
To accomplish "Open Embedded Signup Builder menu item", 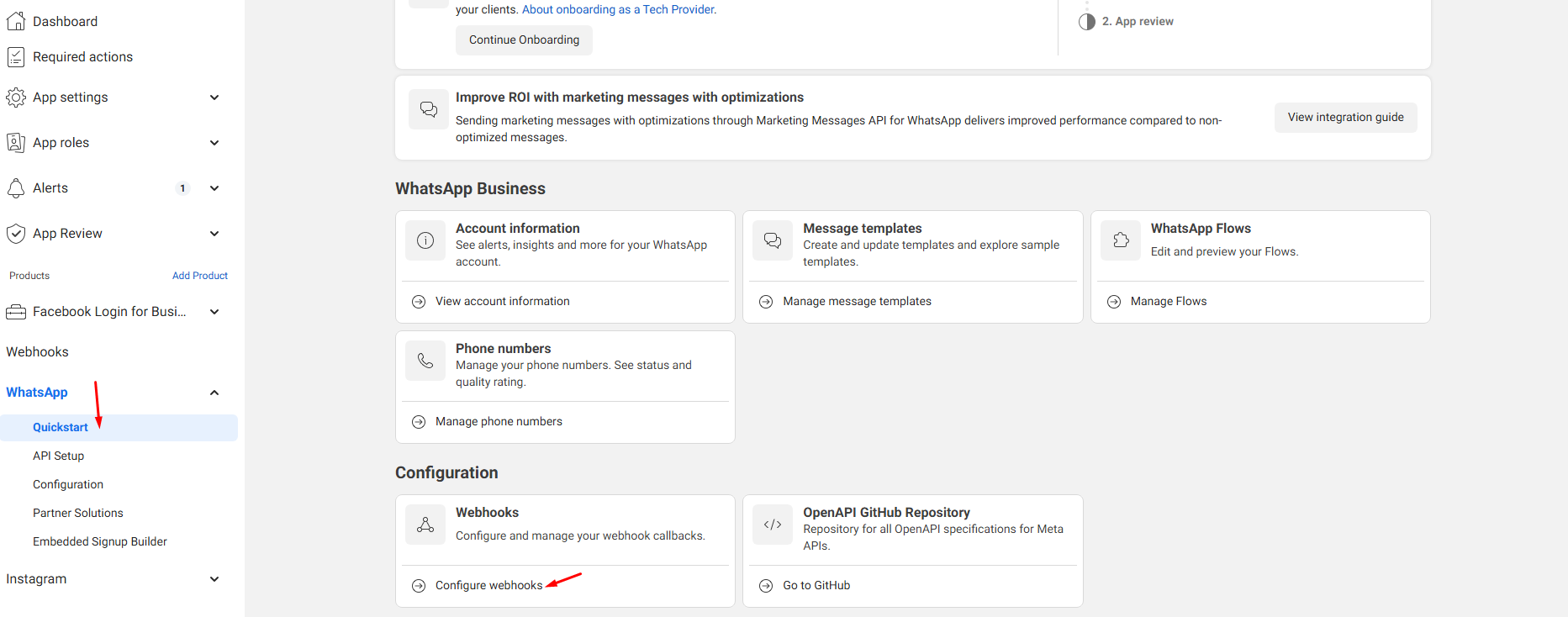I will tap(100, 541).
